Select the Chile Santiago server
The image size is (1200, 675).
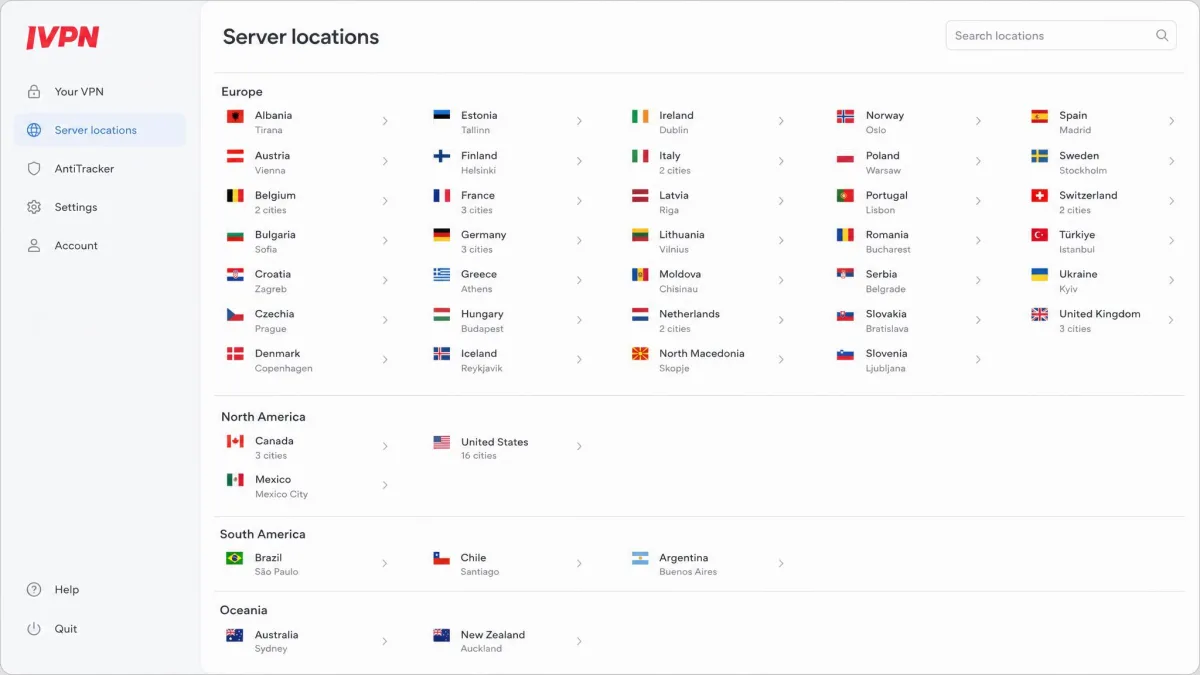coord(508,564)
